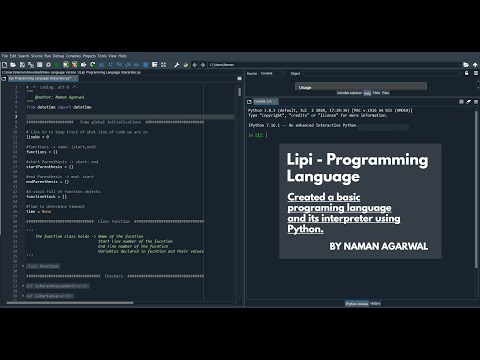Open the View menu
This screenshot has height=360, width=480.
[x=112, y=56]
